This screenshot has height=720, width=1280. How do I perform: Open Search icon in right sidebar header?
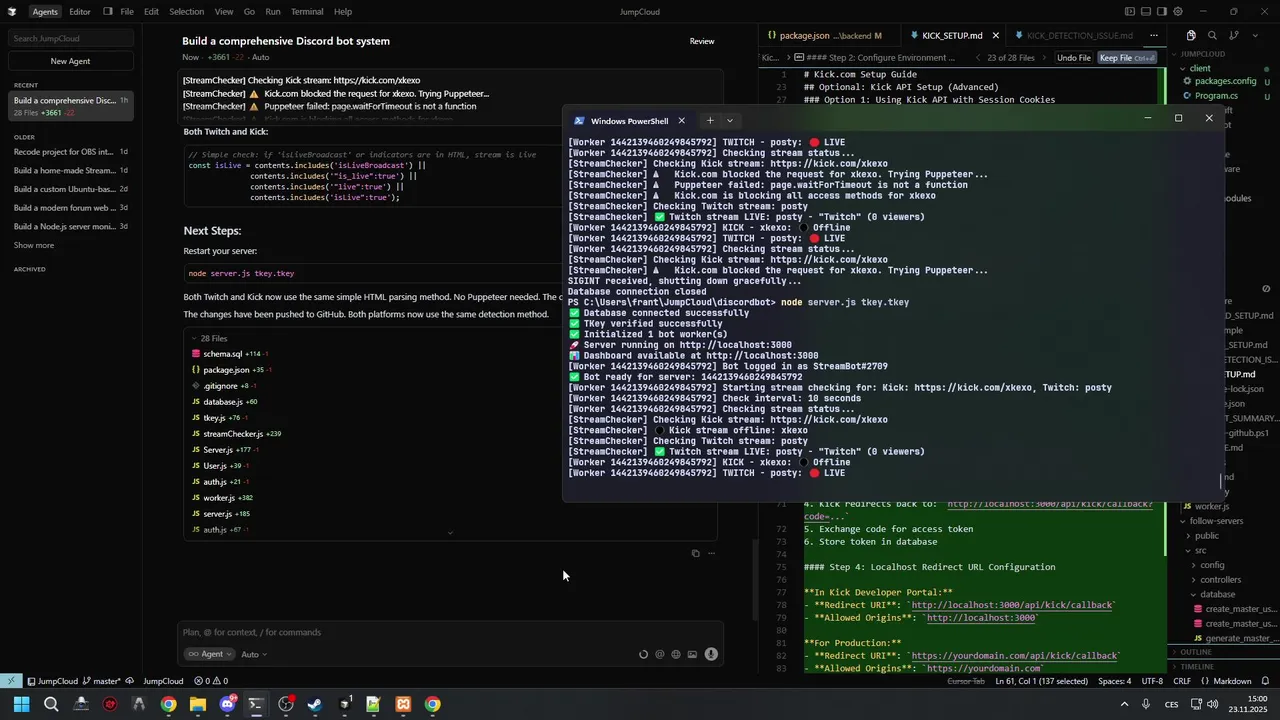[1212, 35]
